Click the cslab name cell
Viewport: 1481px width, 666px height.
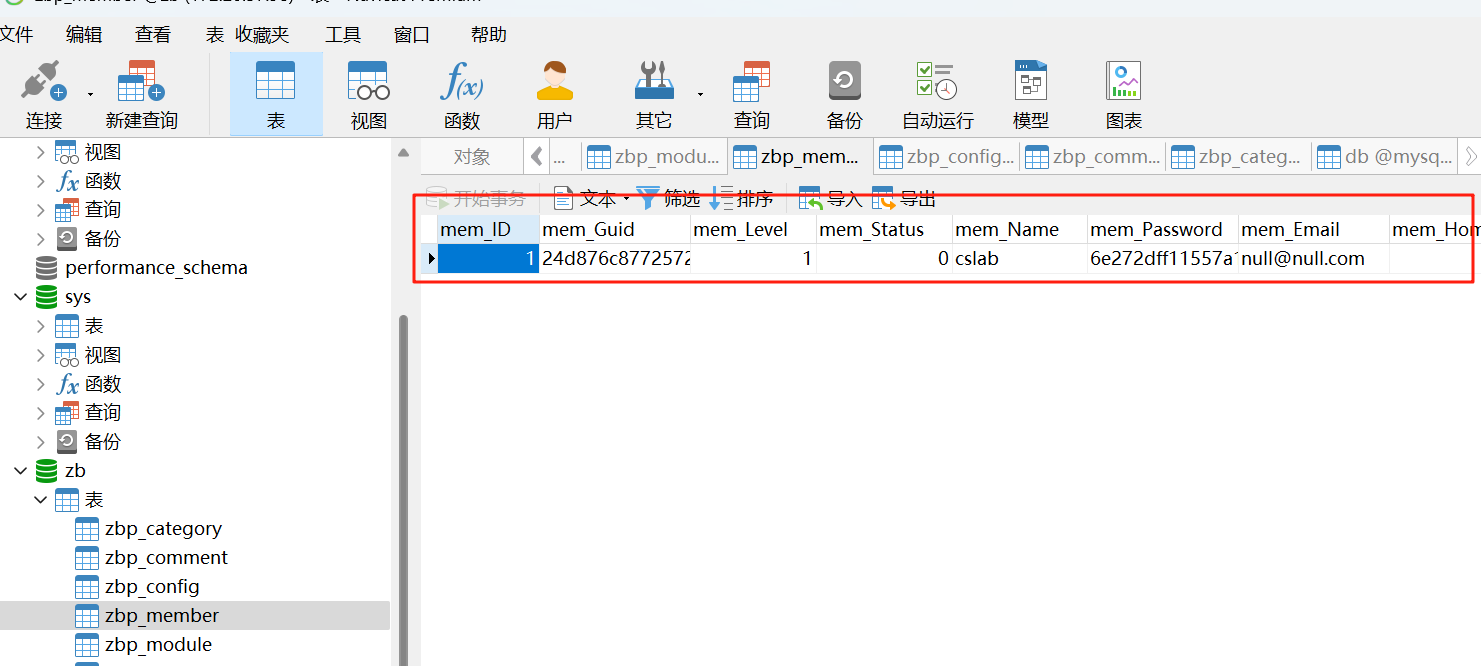[x=1020, y=259]
